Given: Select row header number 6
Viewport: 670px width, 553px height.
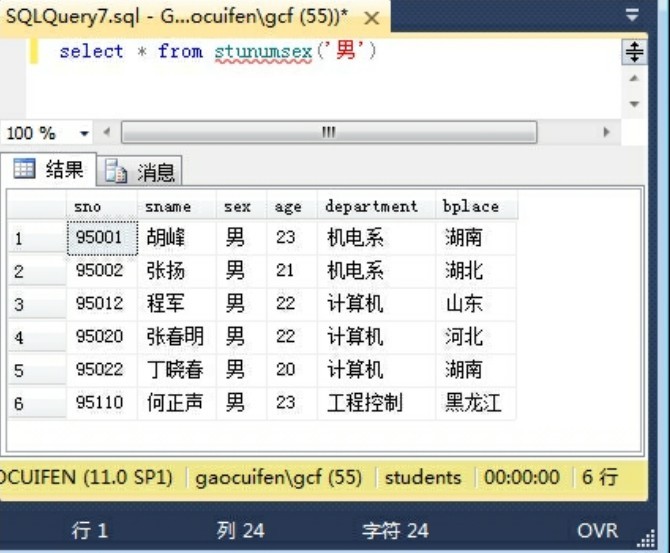Looking at the screenshot, I should (37, 403).
